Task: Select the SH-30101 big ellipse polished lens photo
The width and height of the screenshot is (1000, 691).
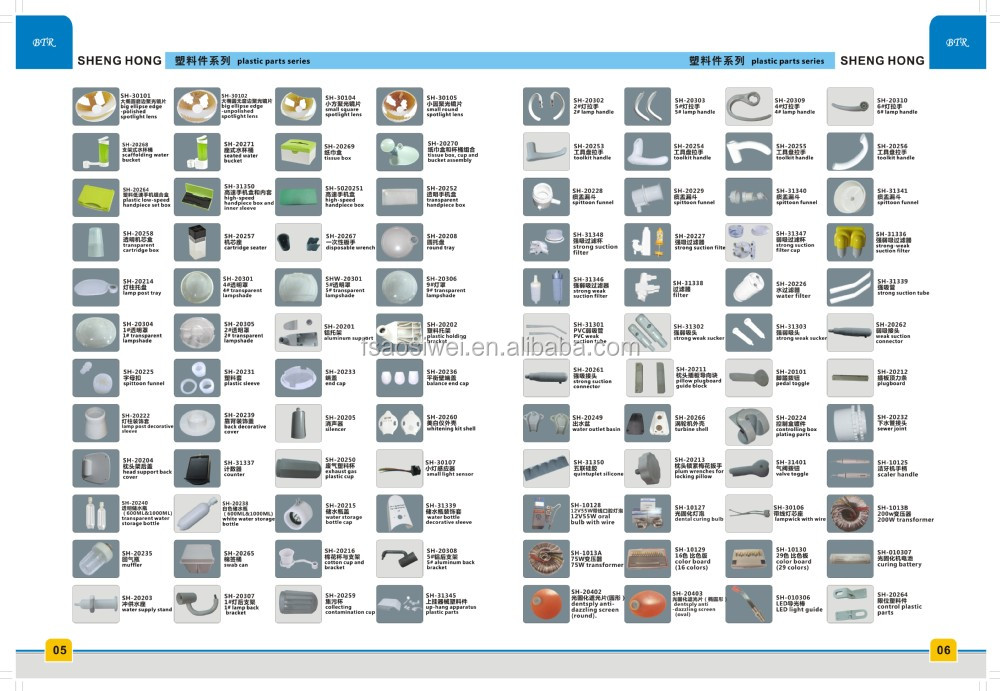Action: [96, 106]
